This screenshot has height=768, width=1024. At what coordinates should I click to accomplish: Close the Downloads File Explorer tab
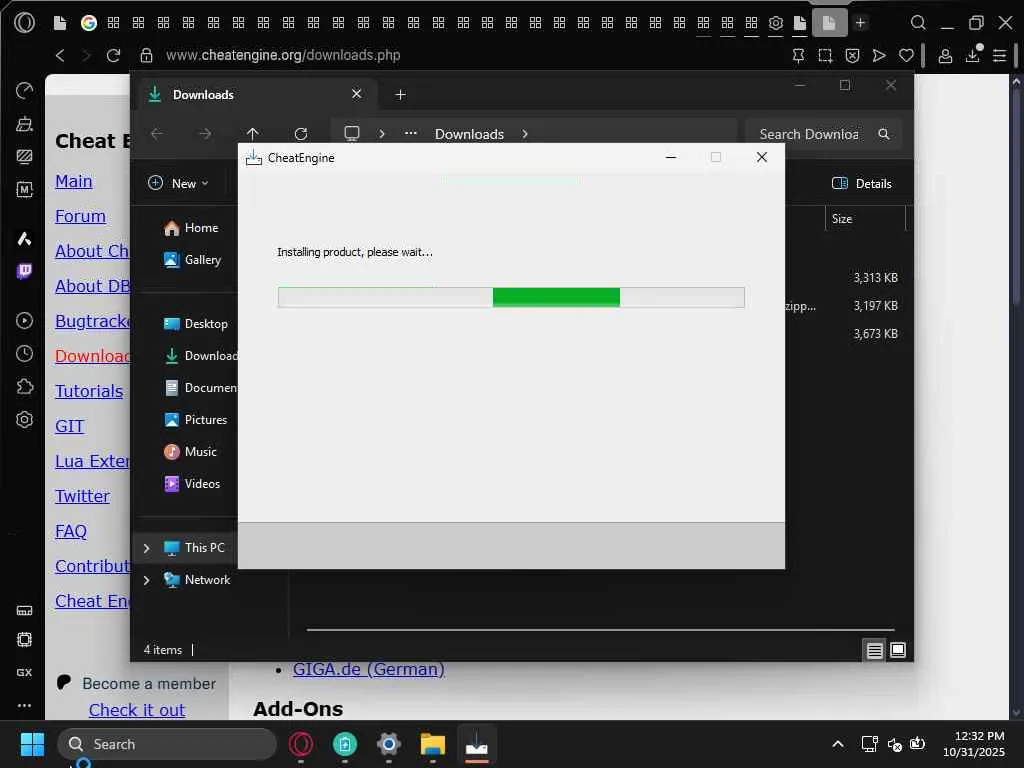[x=357, y=94]
